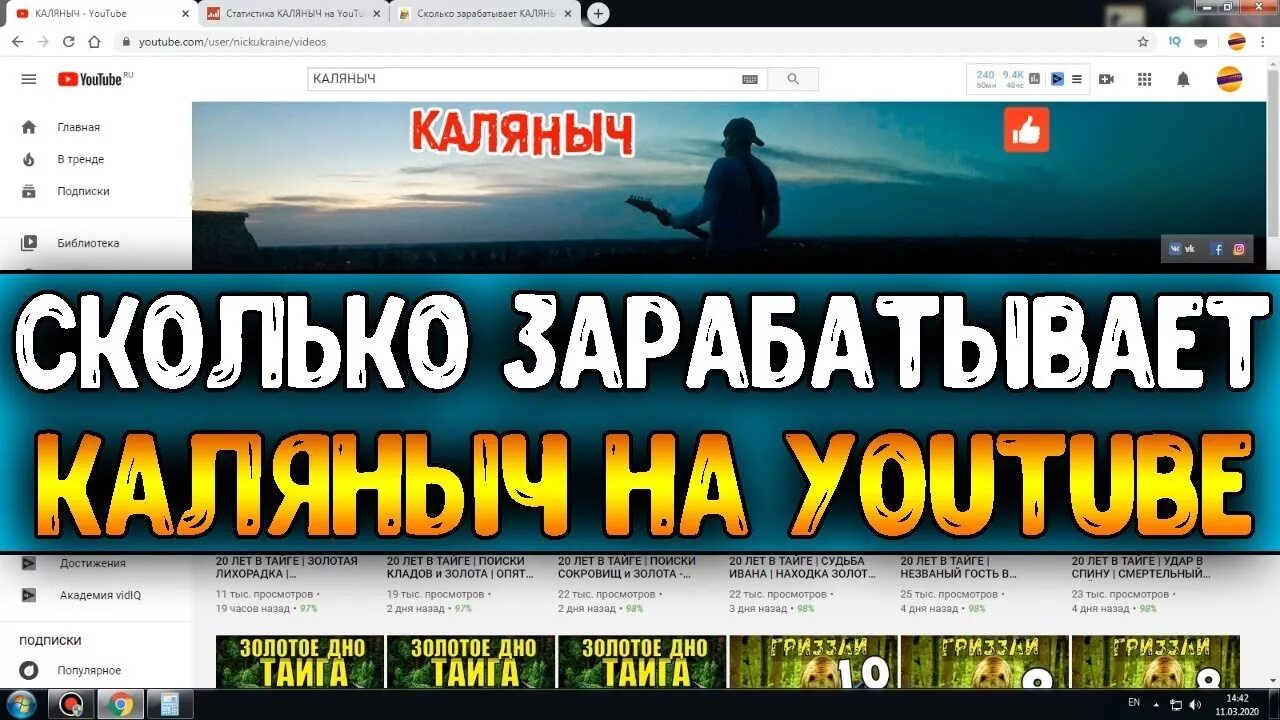The height and width of the screenshot is (720, 1280).
Task: Click the address bar URL
Action: point(232,42)
